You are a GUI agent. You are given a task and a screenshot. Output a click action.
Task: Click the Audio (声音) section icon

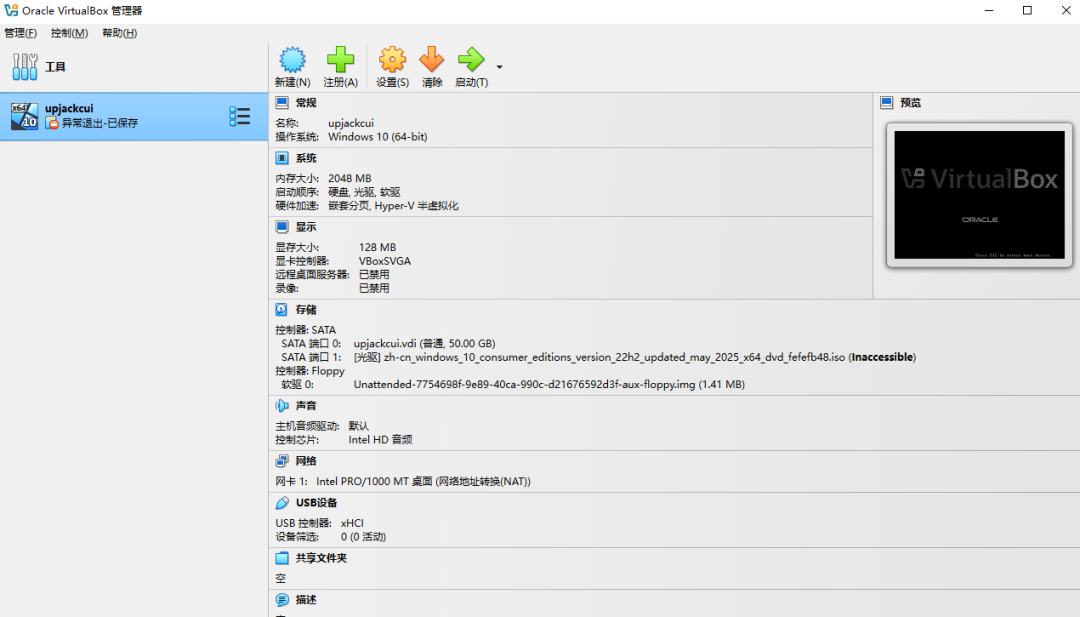pyautogui.click(x=282, y=406)
